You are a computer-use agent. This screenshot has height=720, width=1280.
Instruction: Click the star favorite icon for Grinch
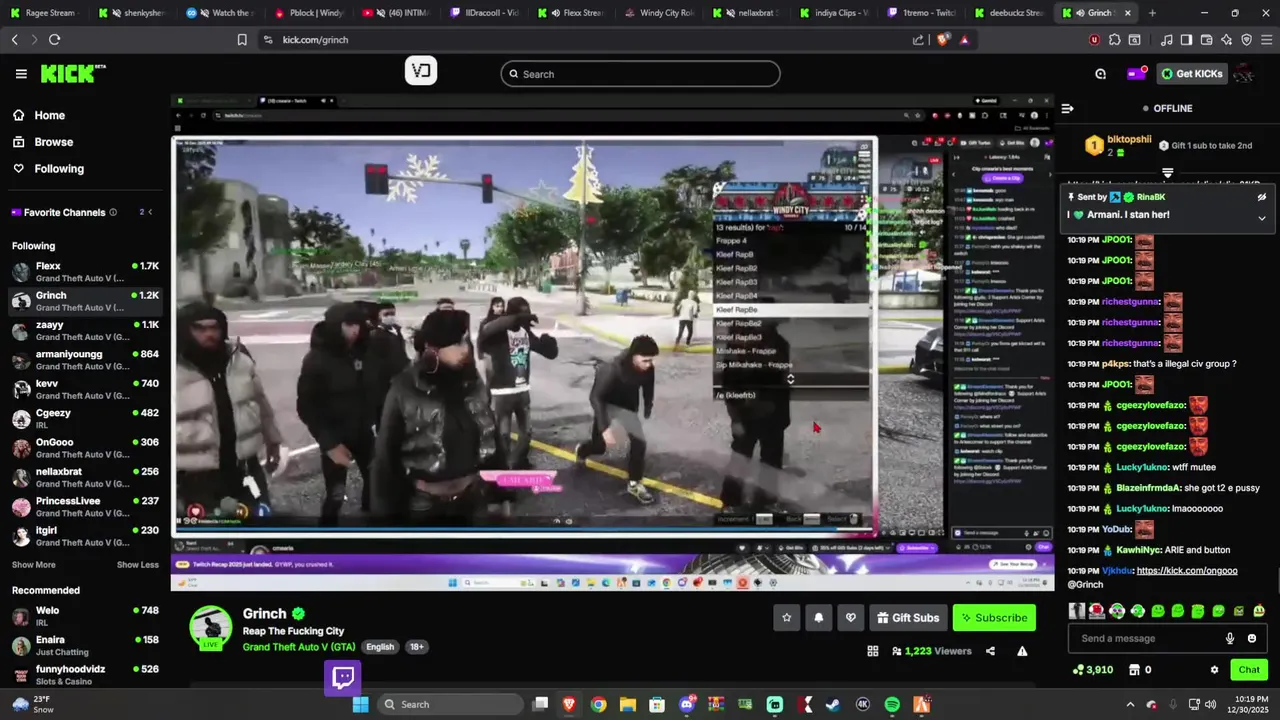point(786,618)
